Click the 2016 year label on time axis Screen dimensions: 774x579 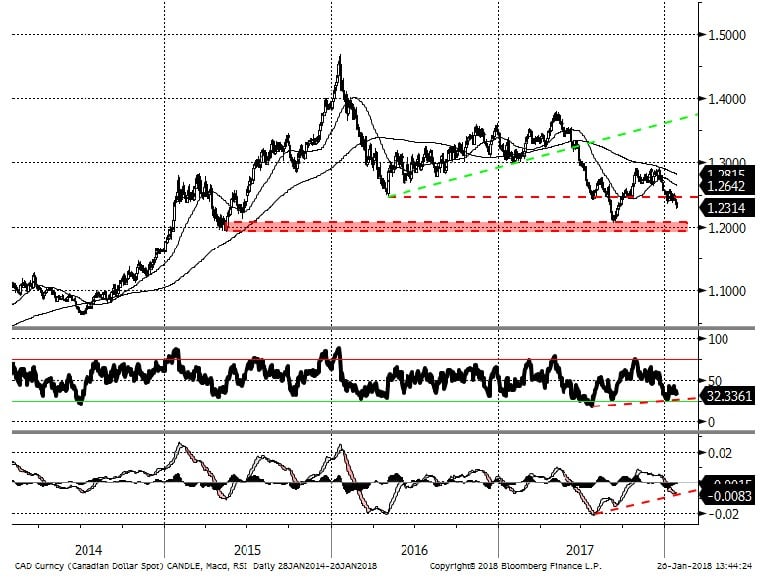click(x=412, y=550)
